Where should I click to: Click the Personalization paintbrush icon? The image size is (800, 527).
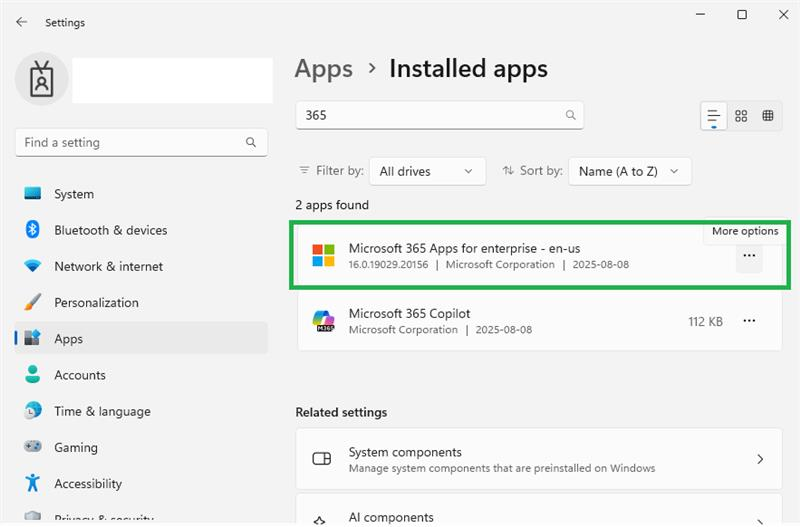pyautogui.click(x=33, y=302)
